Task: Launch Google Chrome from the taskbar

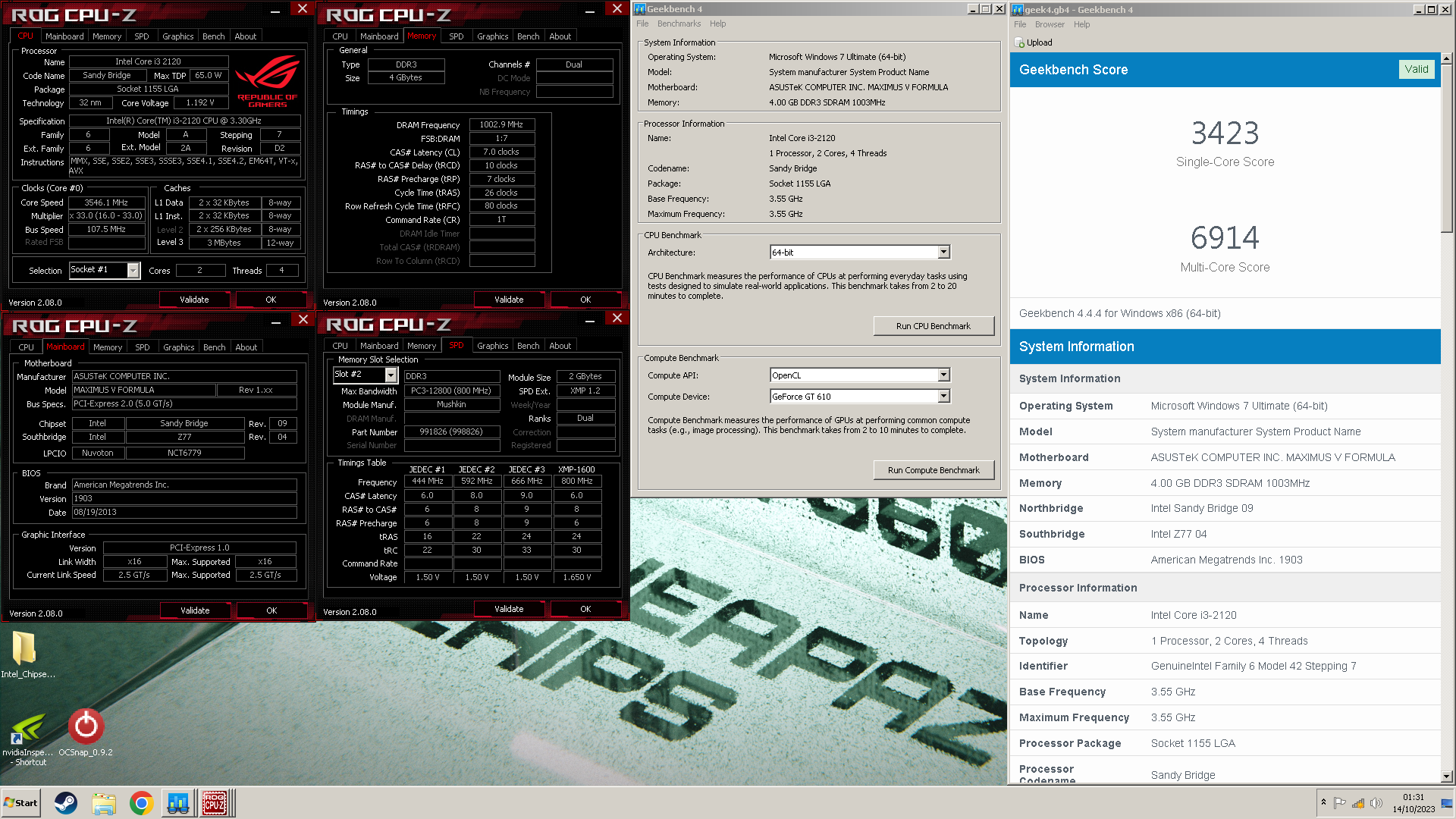Action: (x=141, y=802)
